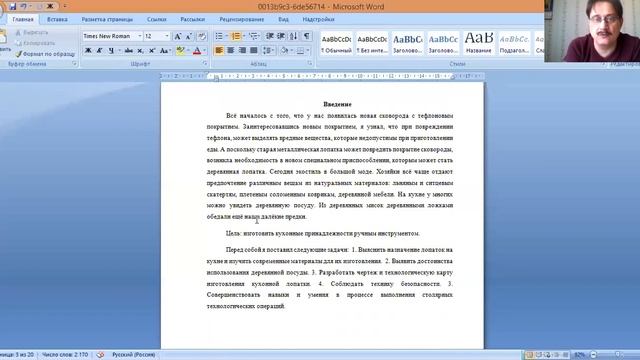The width and height of the screenshot is (640, 360).
Task: Click the zoom out minus button
Action: 593,355
